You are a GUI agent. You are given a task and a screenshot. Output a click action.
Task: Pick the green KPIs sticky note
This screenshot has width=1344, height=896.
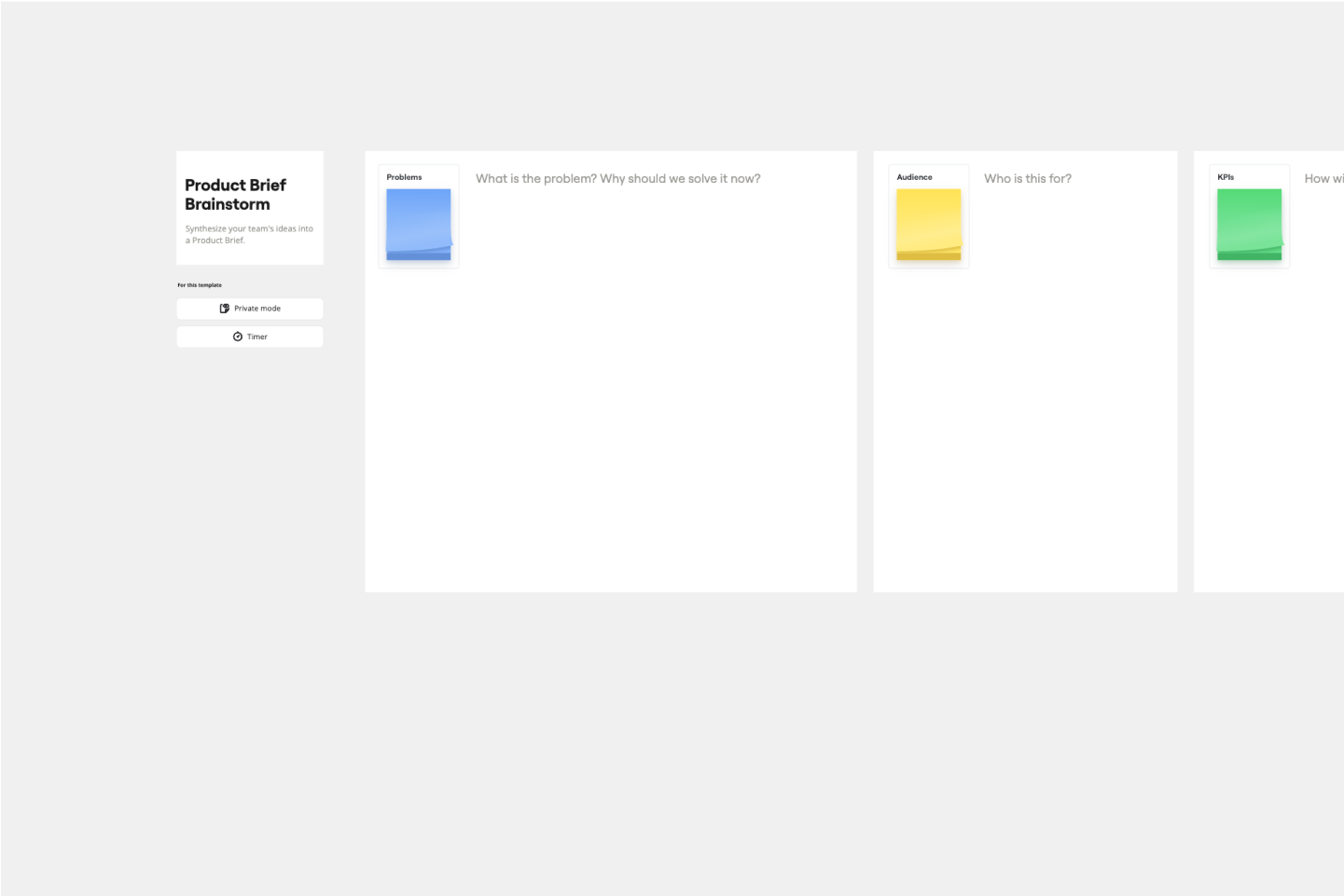click(x=1249, y=224)
